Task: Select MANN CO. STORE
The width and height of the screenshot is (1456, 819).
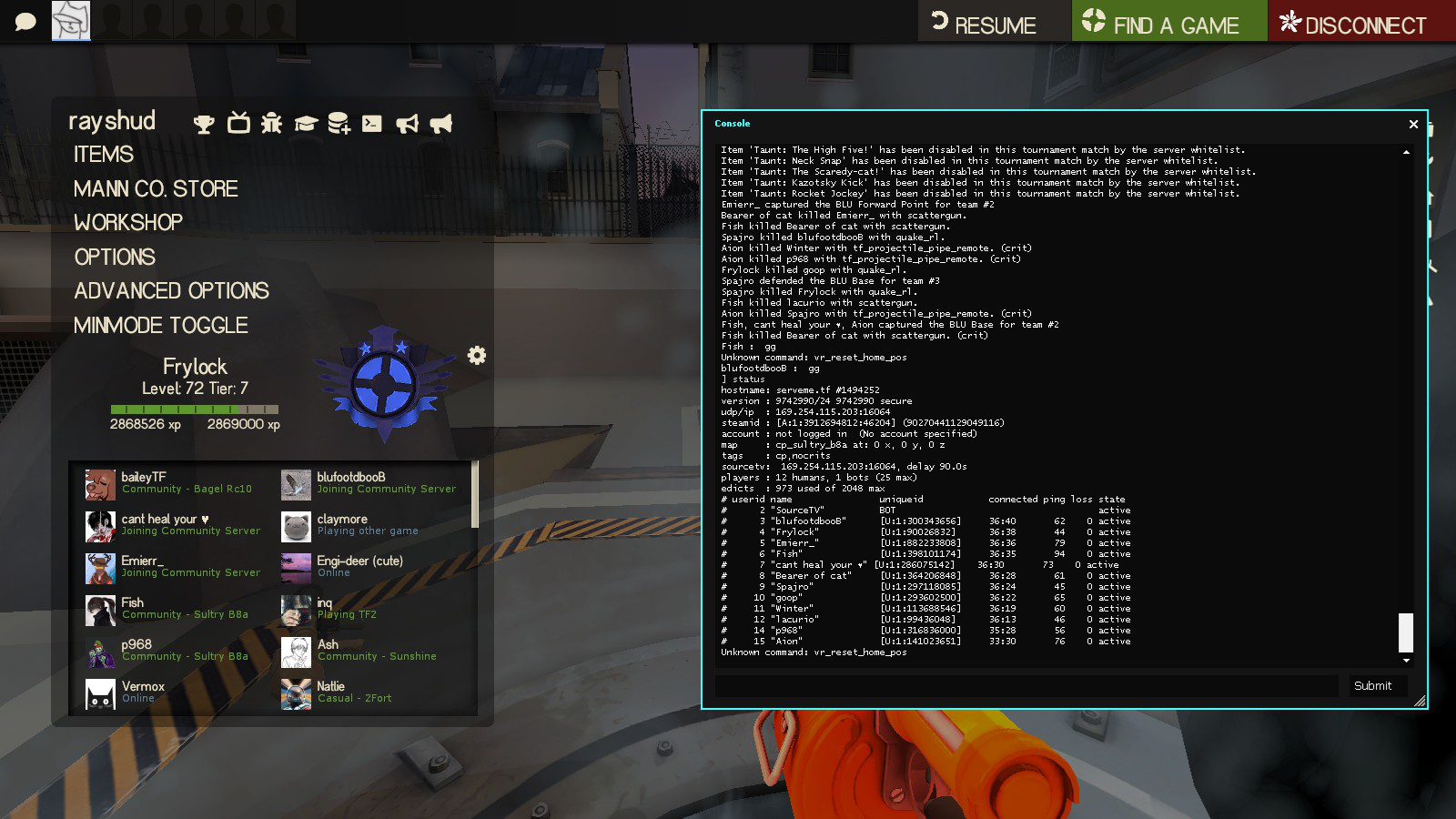Action: 156,189
